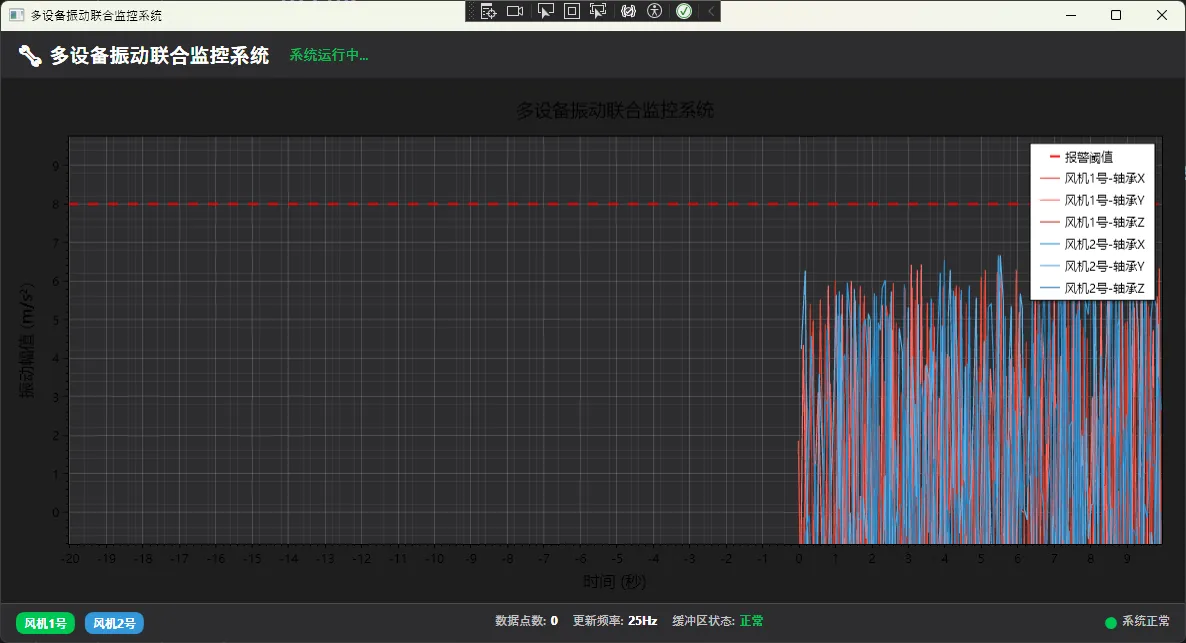Click the track focused element icon
The image size is (1186, 643).
pyautogui.click(x=599, y=11)
